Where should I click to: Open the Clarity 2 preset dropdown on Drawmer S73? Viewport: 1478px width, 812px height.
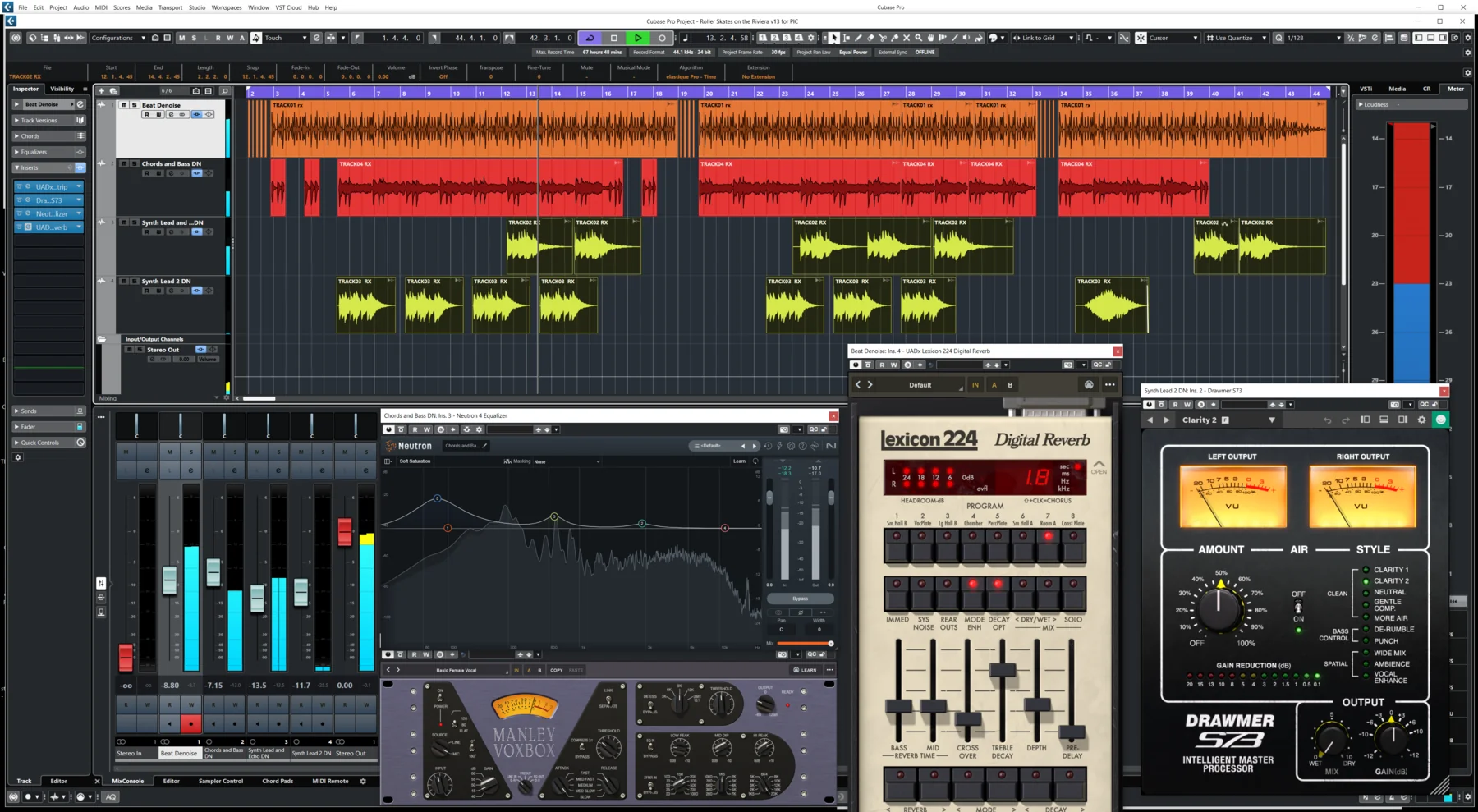tap(1270, 420)
